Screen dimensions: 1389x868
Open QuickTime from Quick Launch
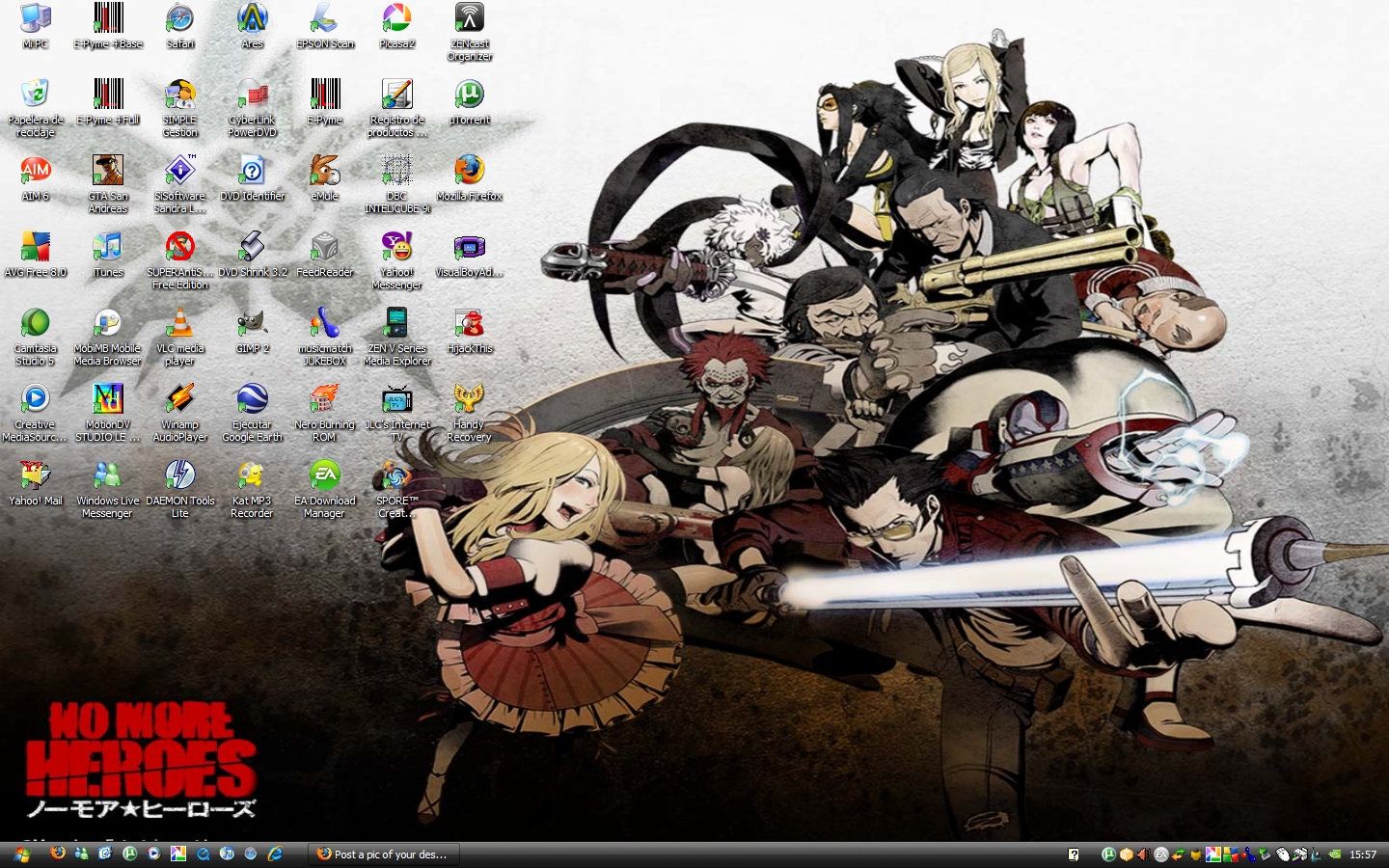coord(203,854)
